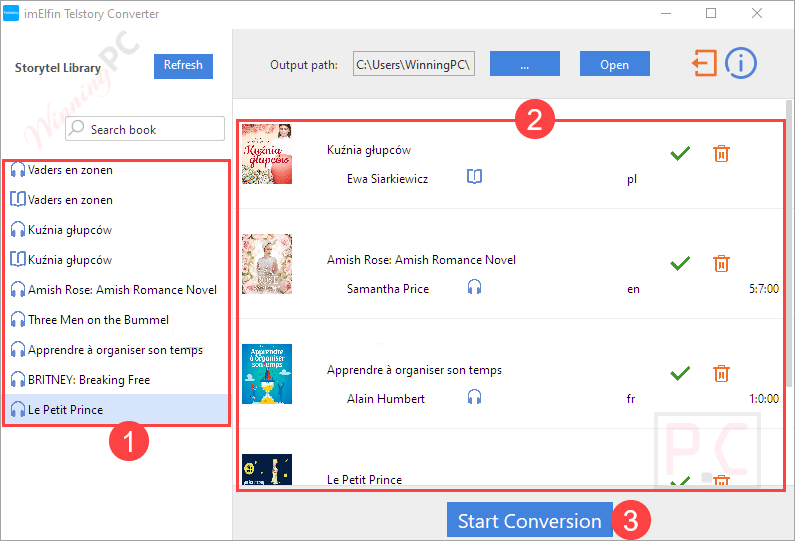Screen dimensions: 795x541
Task: Click the magnifier icon in the search box
Action: [x=77, y=127]
